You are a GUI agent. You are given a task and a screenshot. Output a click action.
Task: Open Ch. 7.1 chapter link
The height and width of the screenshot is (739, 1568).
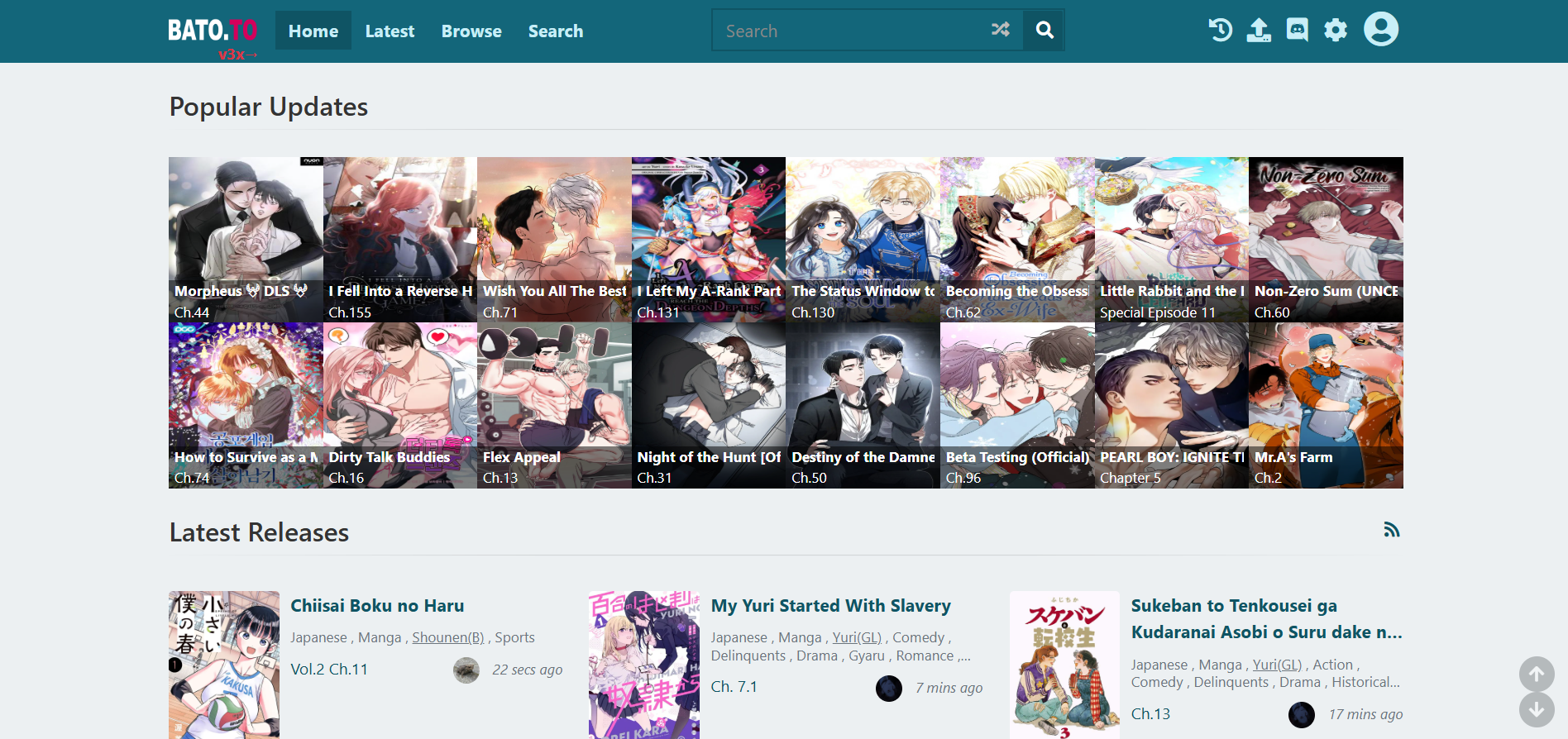(734, 686)
